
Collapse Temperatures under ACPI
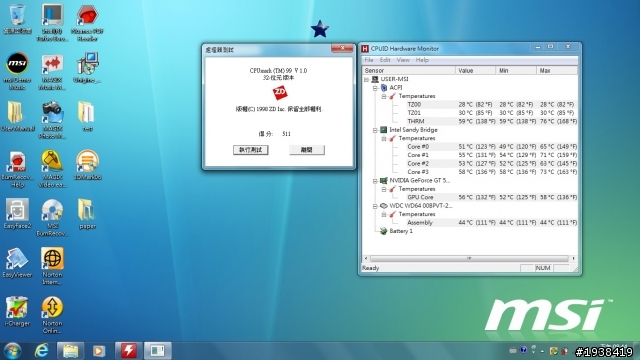point(384,96)
